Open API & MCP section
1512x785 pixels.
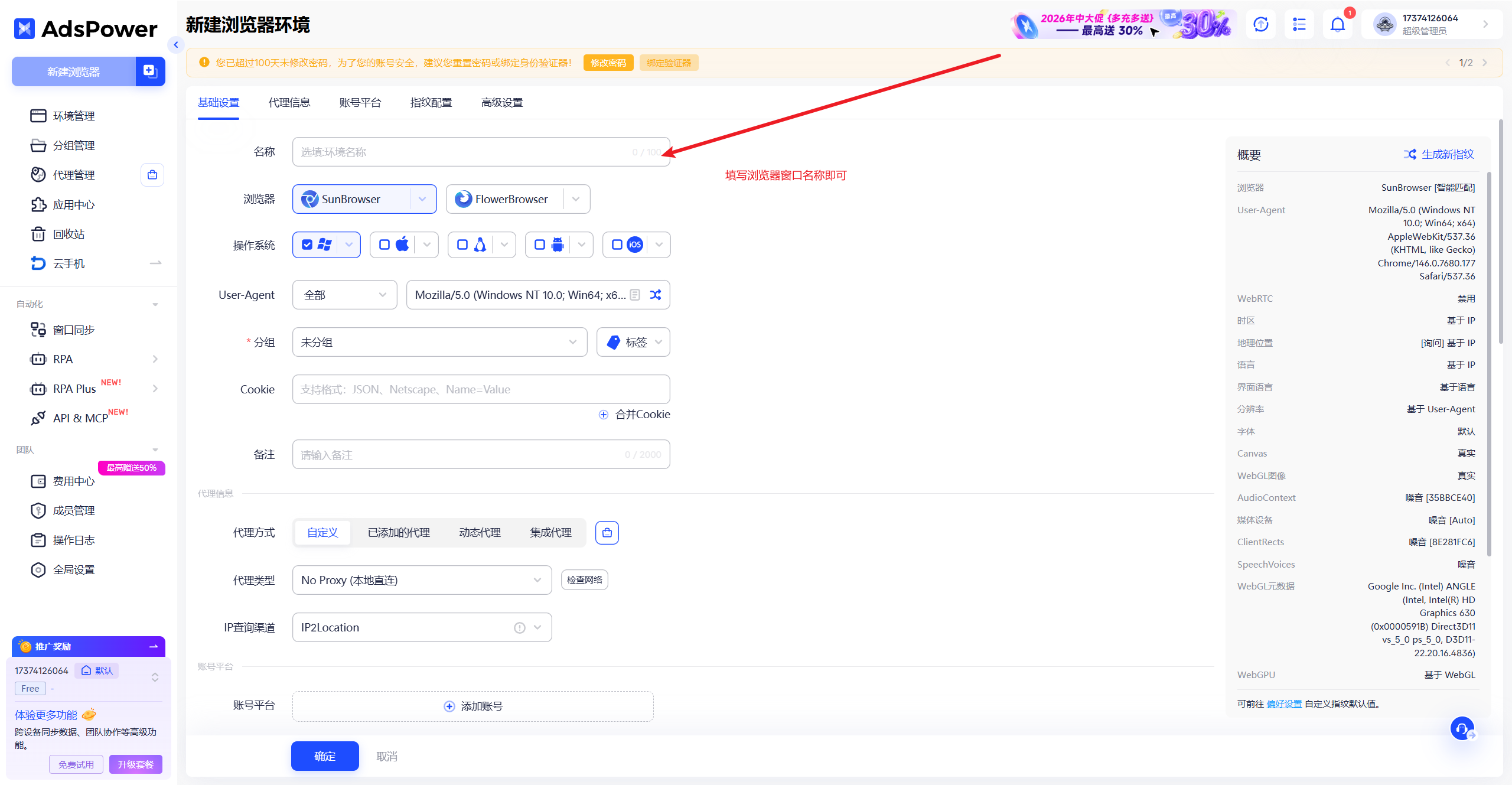click(x=80, y=418)
